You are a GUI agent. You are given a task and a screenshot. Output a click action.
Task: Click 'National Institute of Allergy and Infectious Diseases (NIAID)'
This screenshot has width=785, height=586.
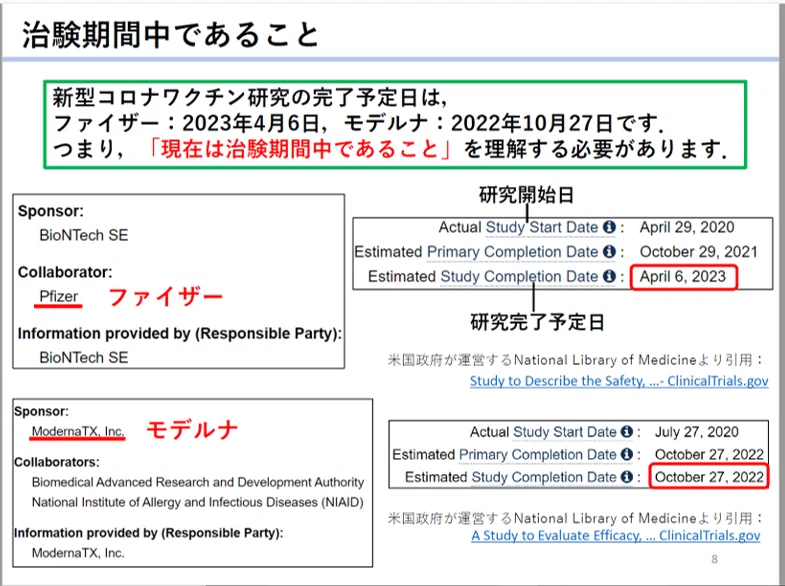click(198, 502)
